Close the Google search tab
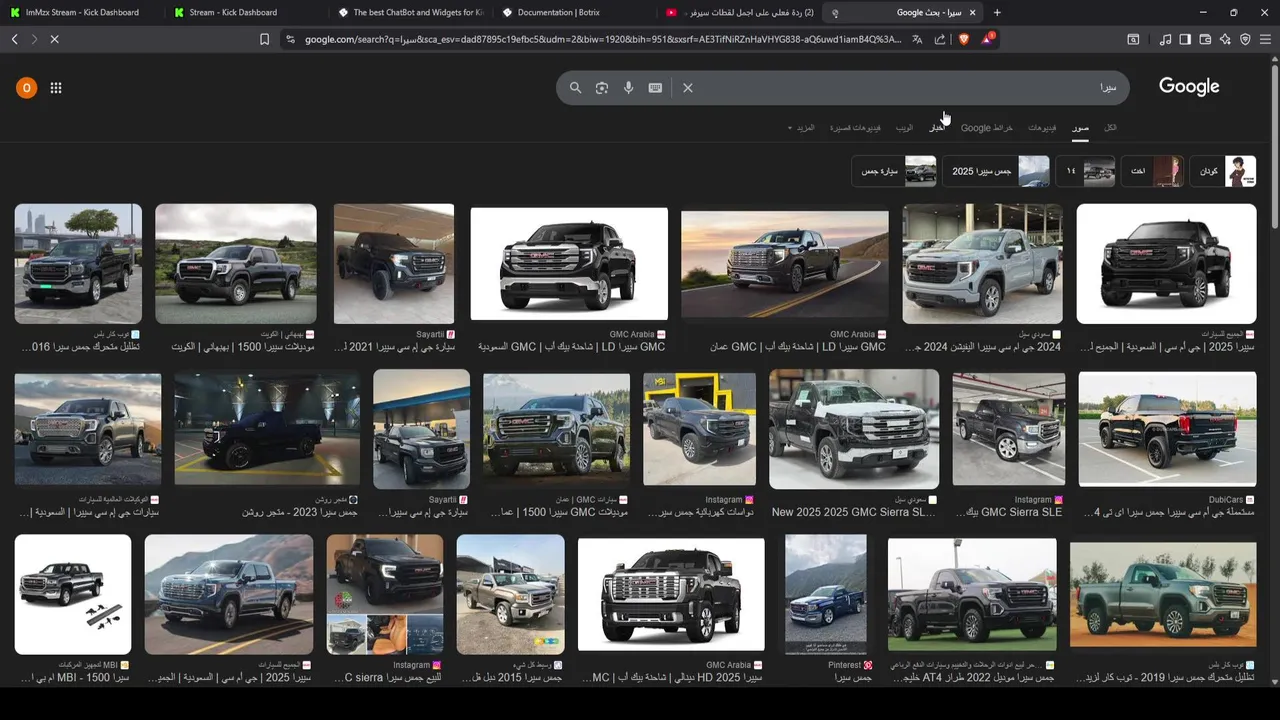The width and height of the screenshot is (1280, 720). (x=972, y=12)
